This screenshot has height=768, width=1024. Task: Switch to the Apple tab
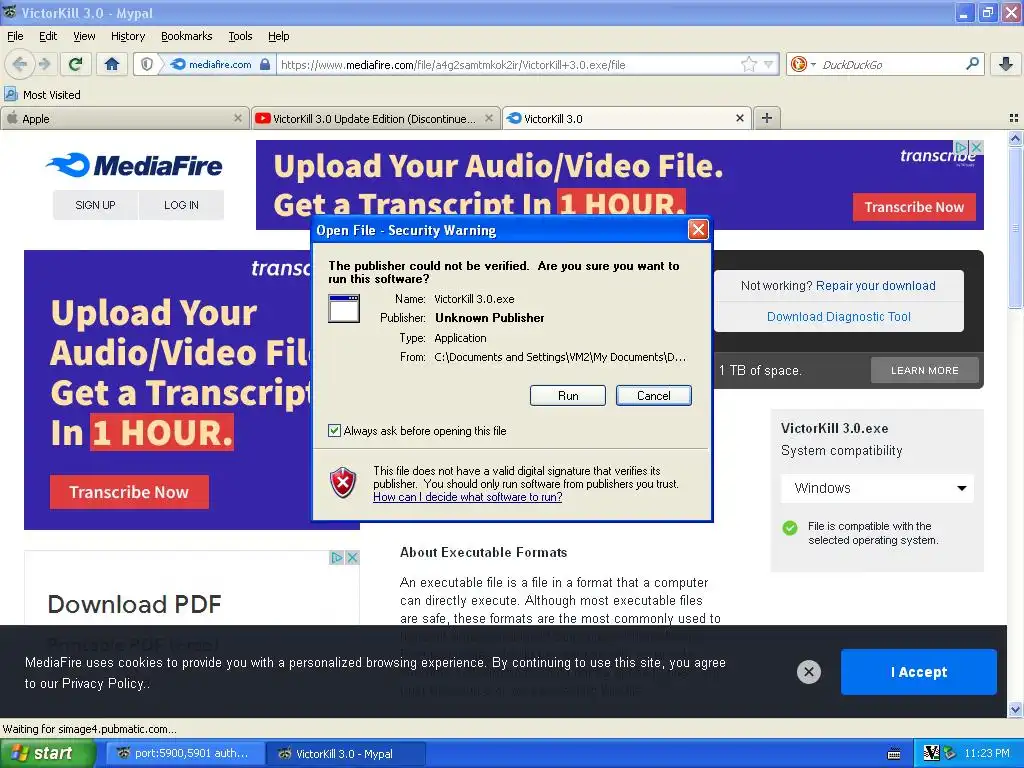124,118
